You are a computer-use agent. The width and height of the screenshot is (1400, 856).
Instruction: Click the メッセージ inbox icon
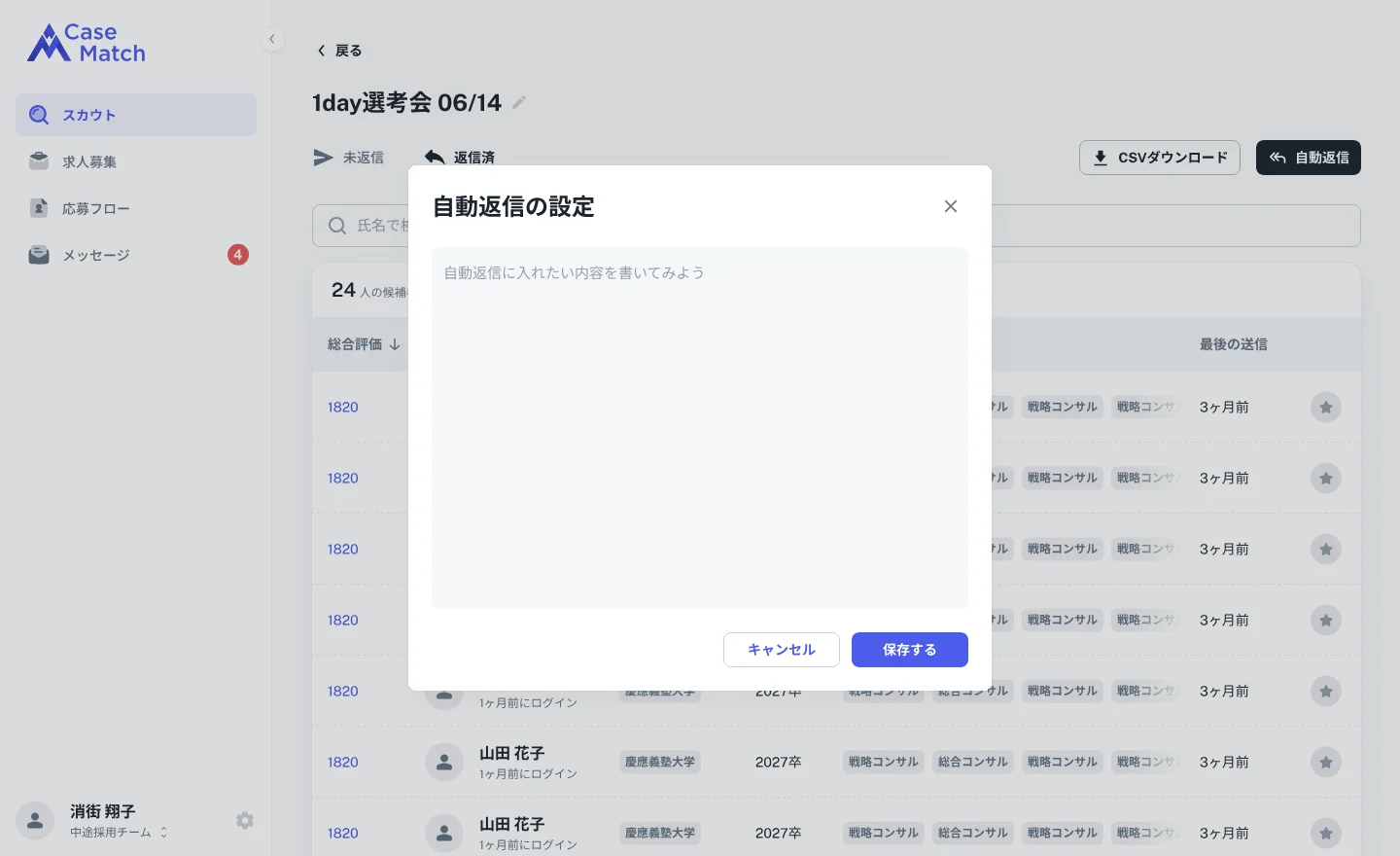pyautogui.click(x=39, y=255)
